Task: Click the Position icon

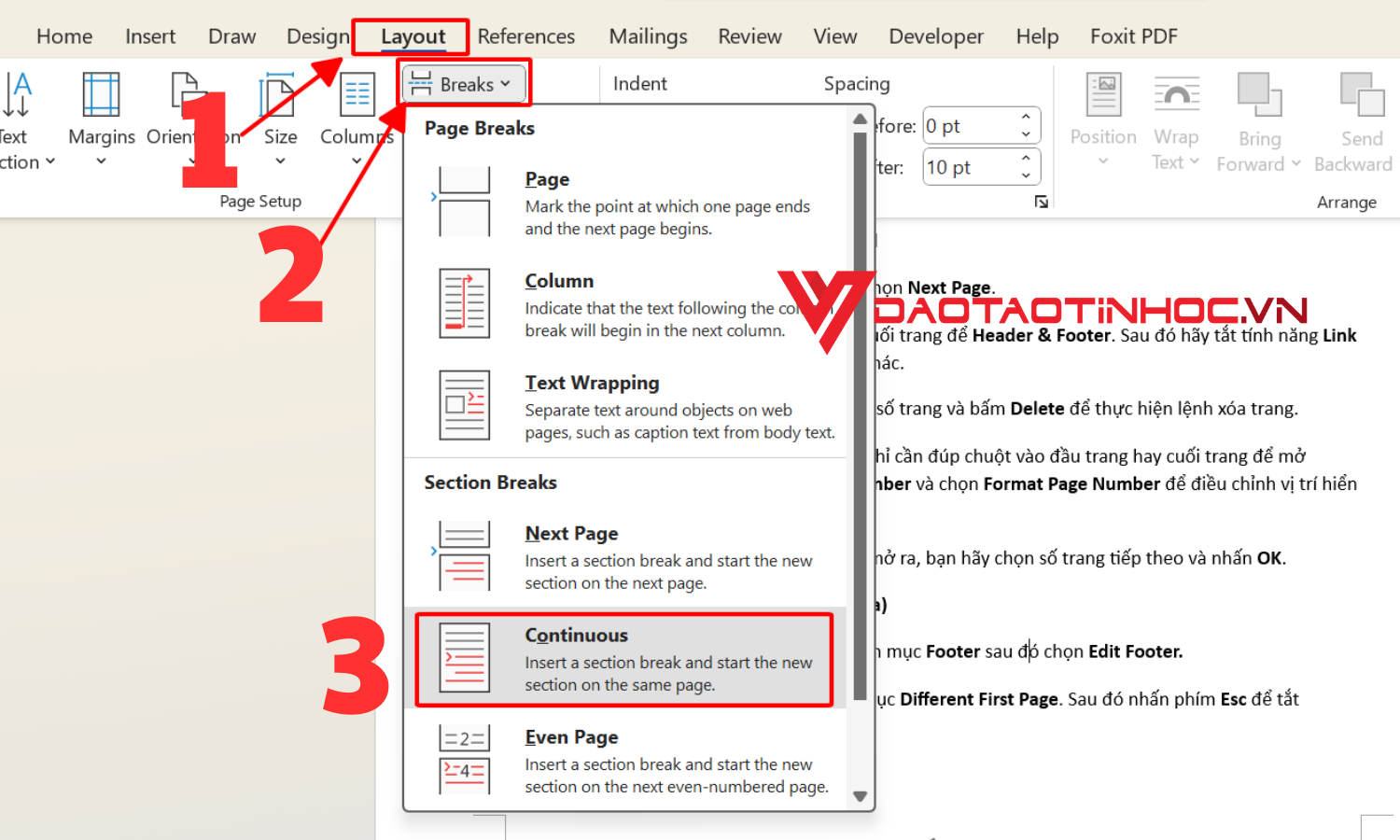Action: click(x=1105, y=95)
